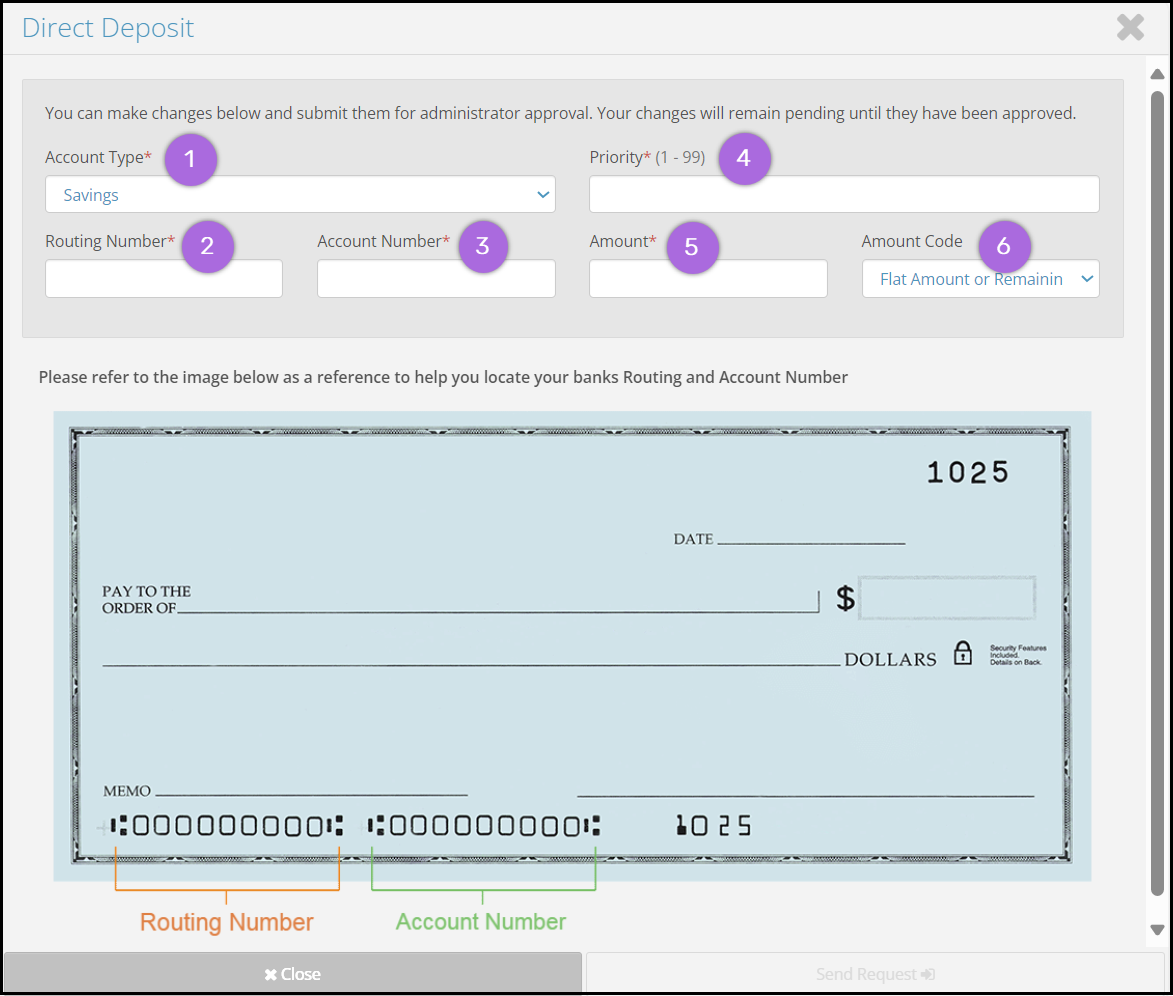Viewport: 1173px width, 996px height.
Task: Click the purple numbered badge 6 beside Amount Code
Action: coord(1004,246)
